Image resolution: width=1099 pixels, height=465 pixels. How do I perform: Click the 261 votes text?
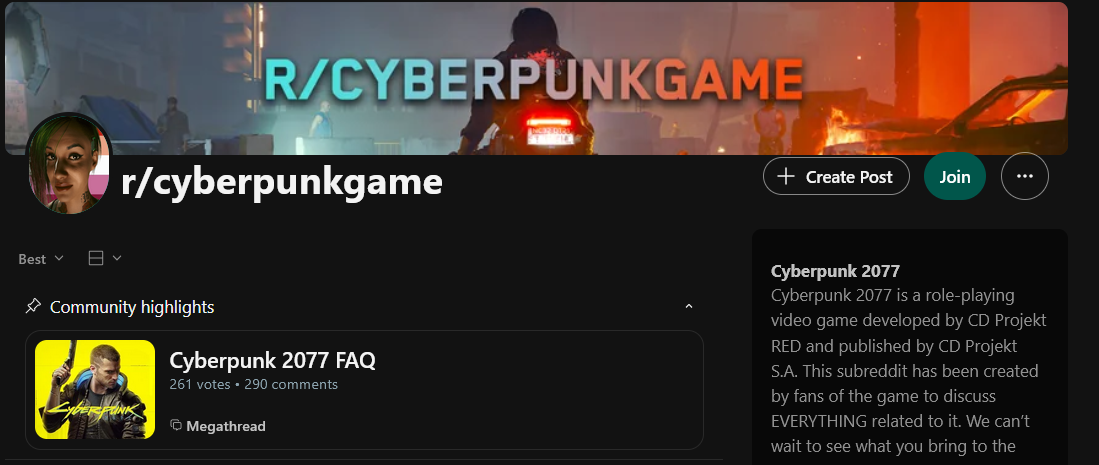click(200, 384)
